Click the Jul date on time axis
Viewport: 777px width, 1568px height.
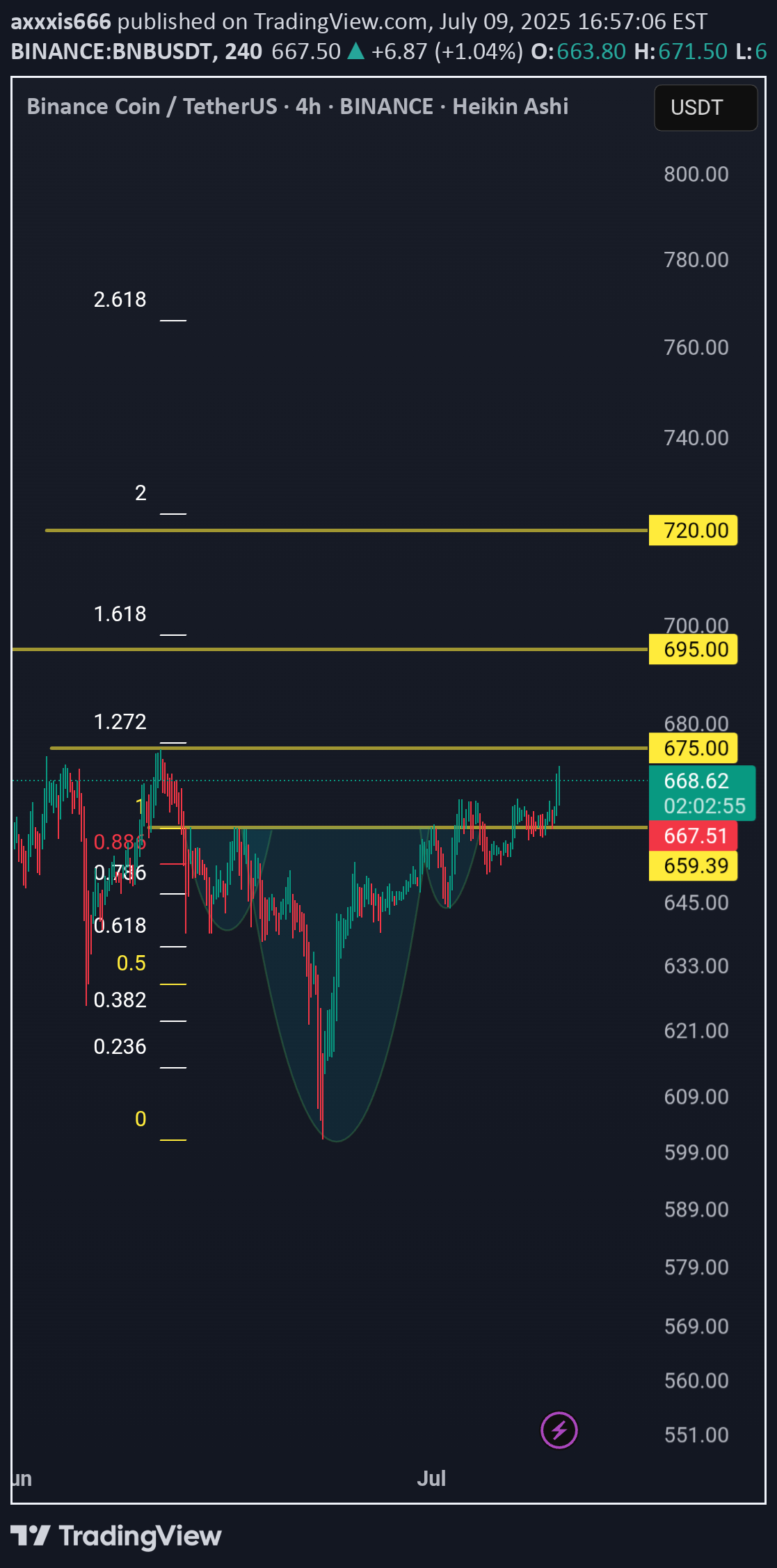click(x=431, y=1478)
